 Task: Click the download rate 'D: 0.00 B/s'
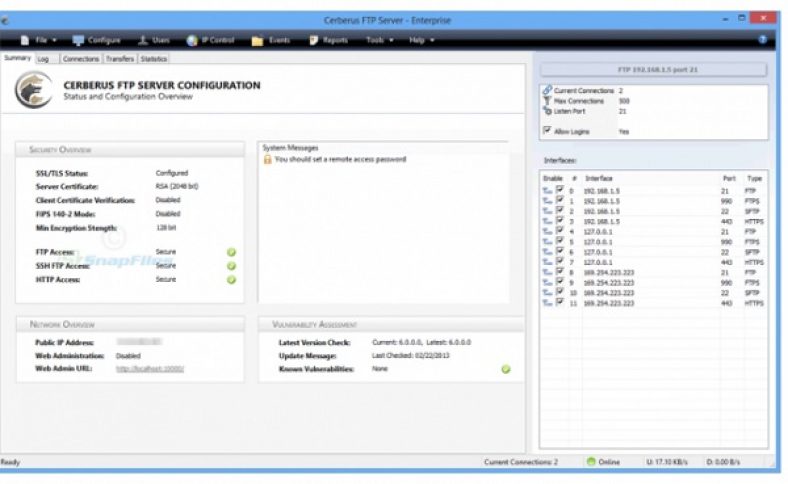(723, 462)
